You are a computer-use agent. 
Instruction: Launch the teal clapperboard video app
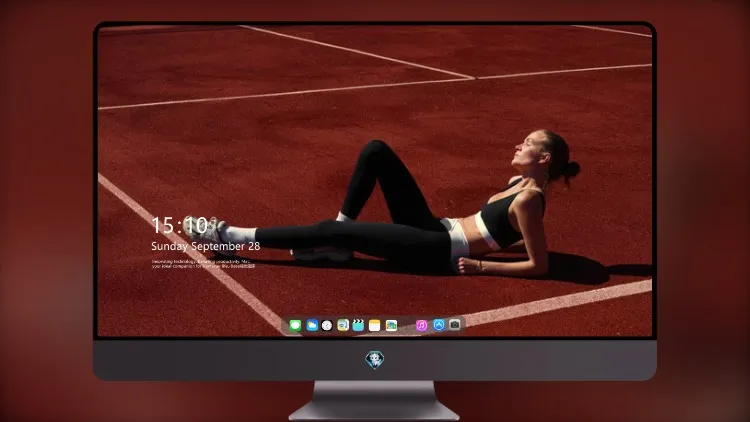click(x=358, y=325)
